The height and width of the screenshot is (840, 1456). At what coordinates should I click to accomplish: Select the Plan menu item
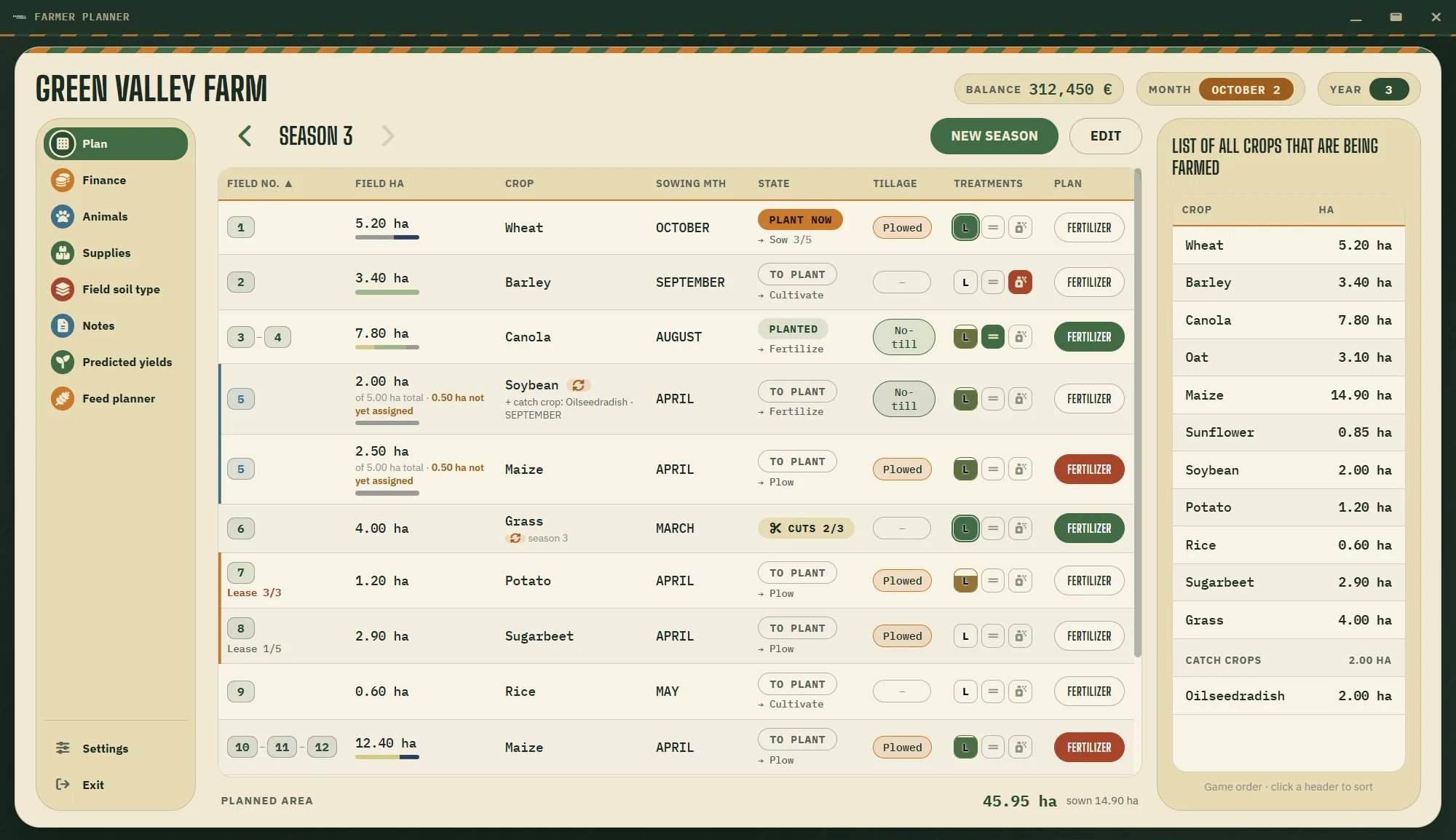point(116,143)
